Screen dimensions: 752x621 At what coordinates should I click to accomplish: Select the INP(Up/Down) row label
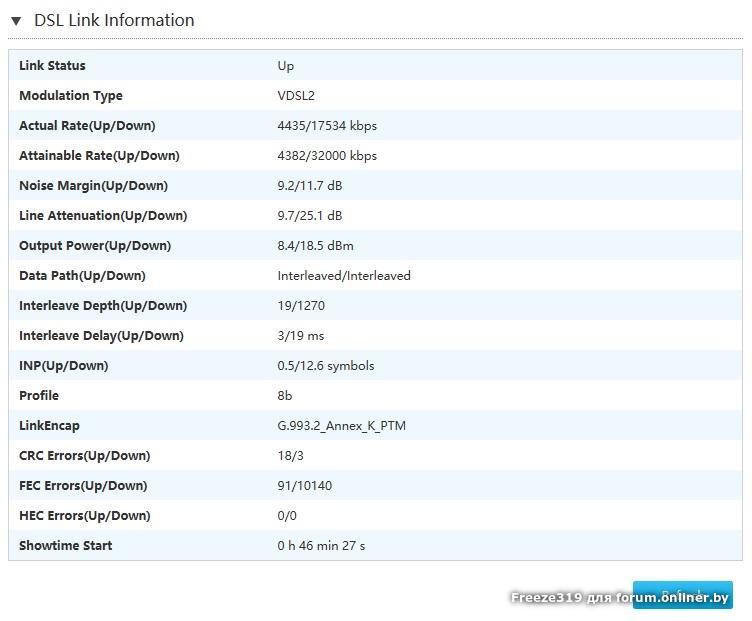pyautogui.click(x=63, y=366)
